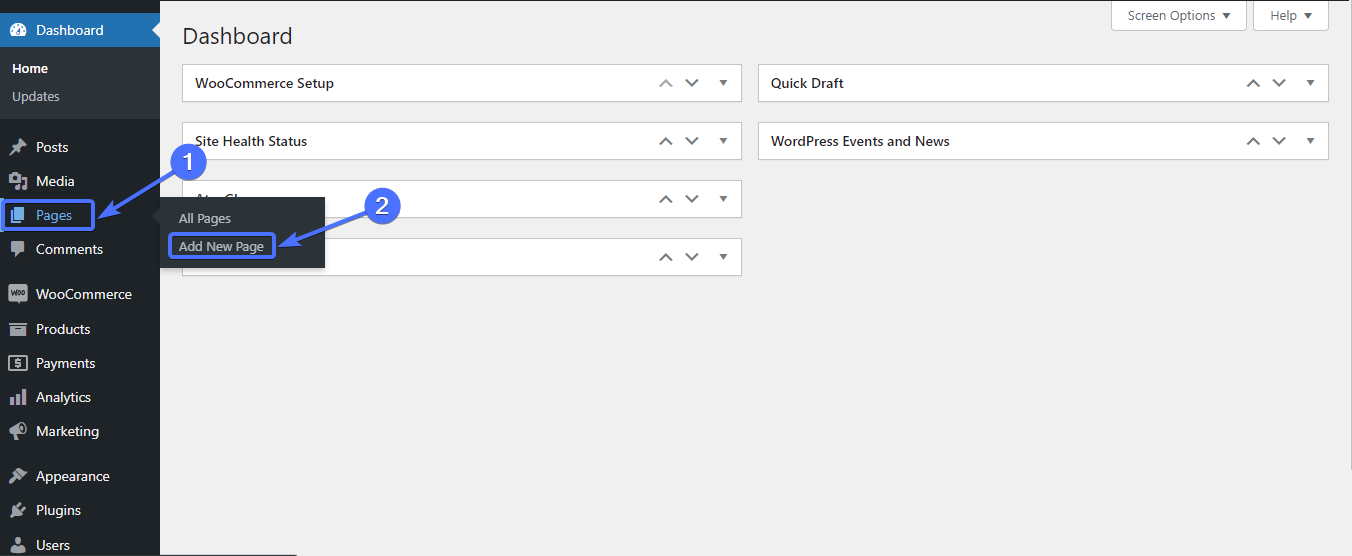Screen dimensions: 1352x556
Task: Move the third left-column widget up
Action: coord(666,199)
